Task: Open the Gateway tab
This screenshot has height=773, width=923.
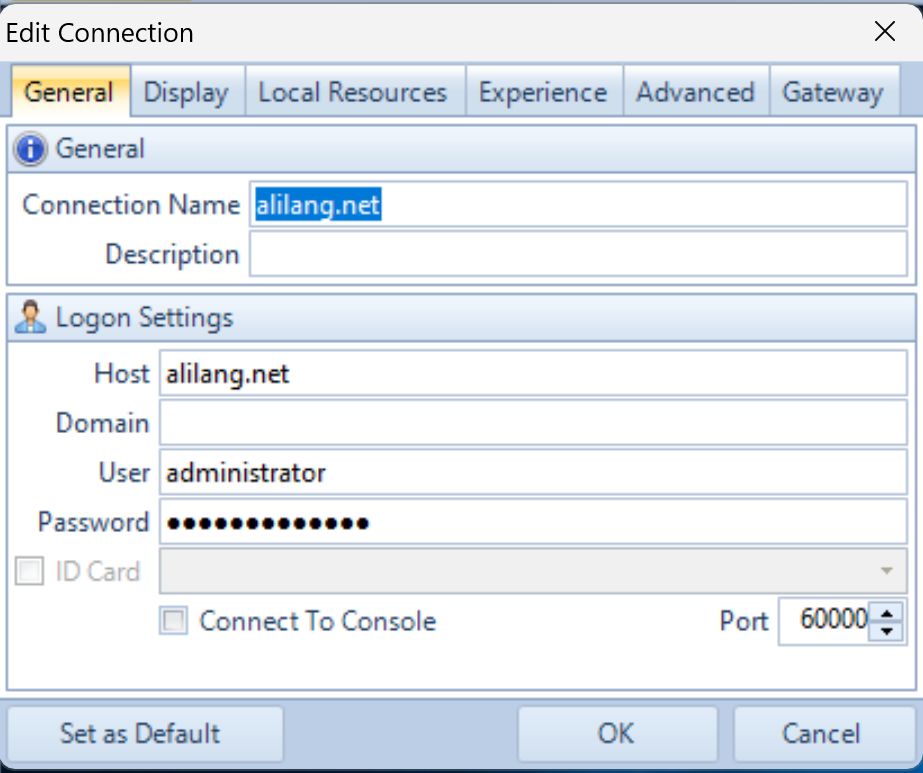Action: coord(832,93)
